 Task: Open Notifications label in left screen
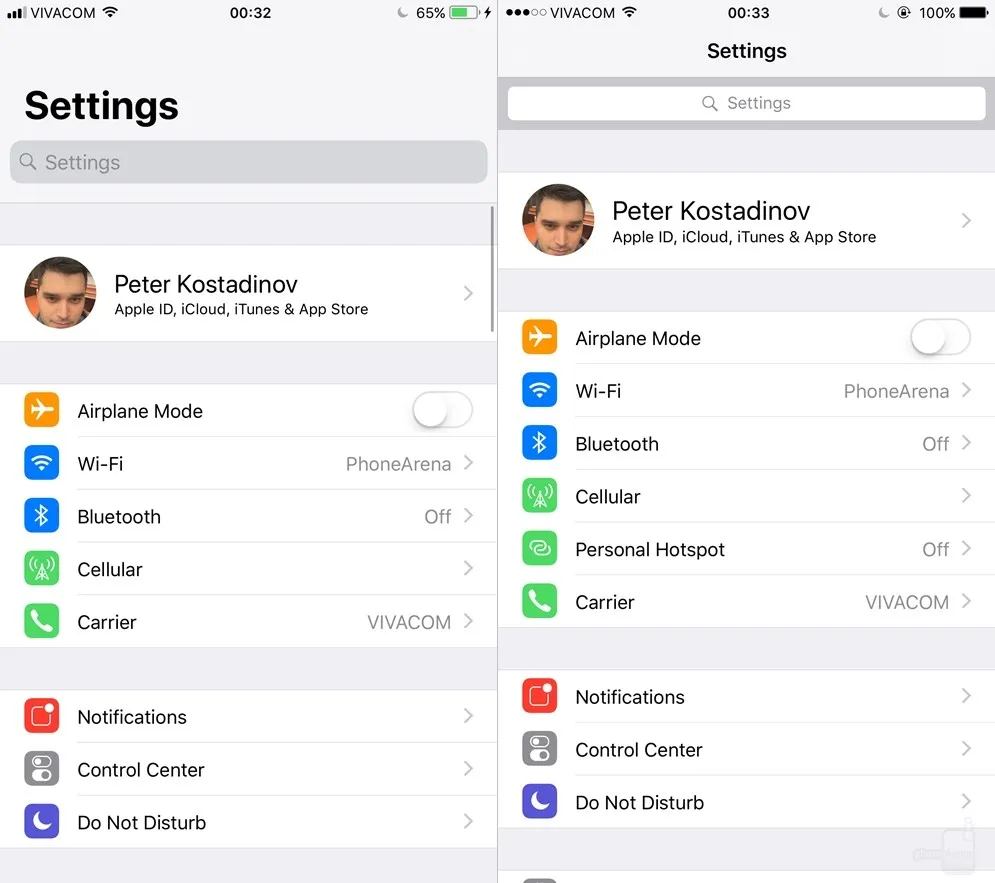(x=132, y=717)
